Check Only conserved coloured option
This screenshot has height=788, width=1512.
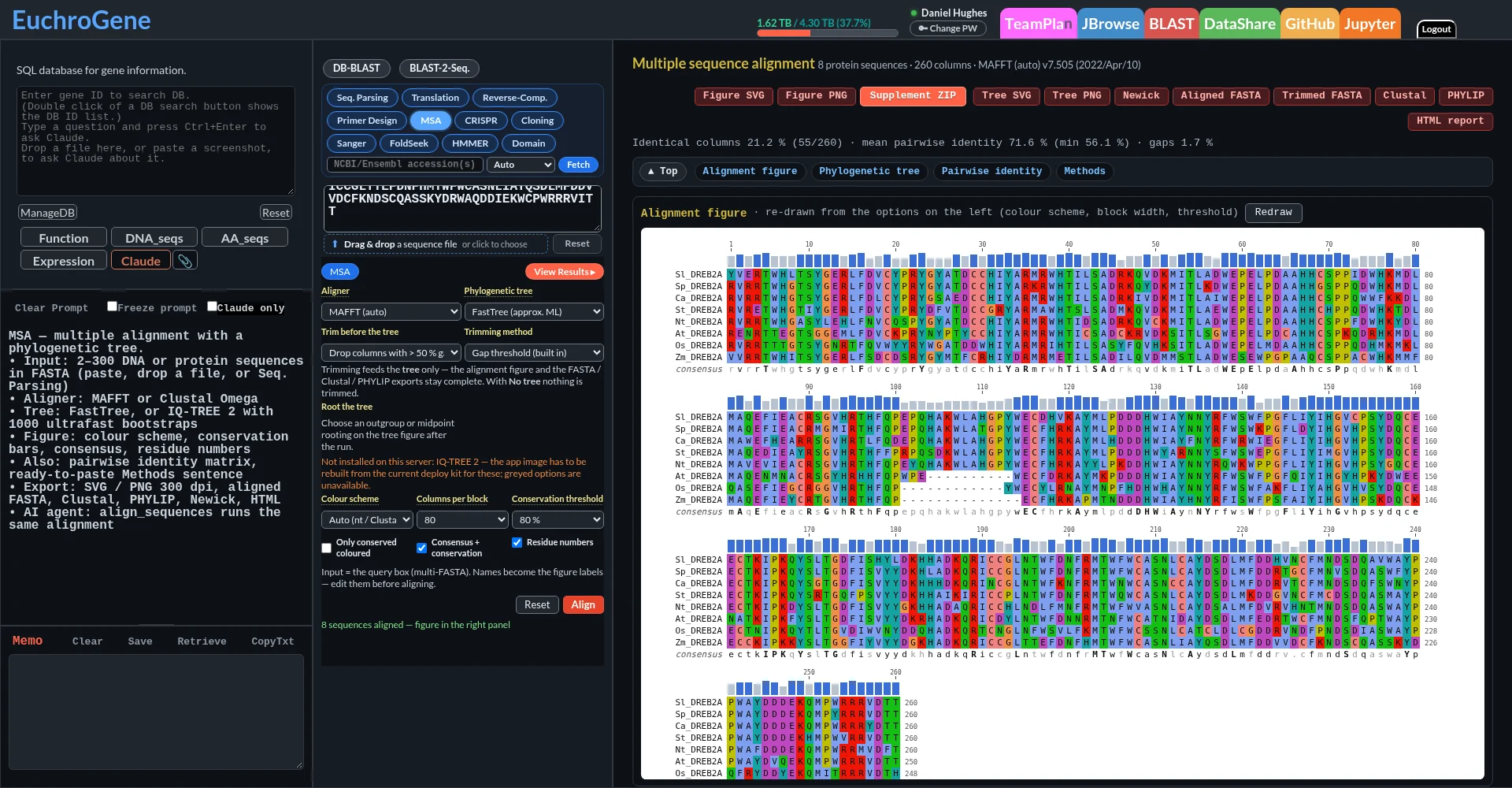point(326,548)
